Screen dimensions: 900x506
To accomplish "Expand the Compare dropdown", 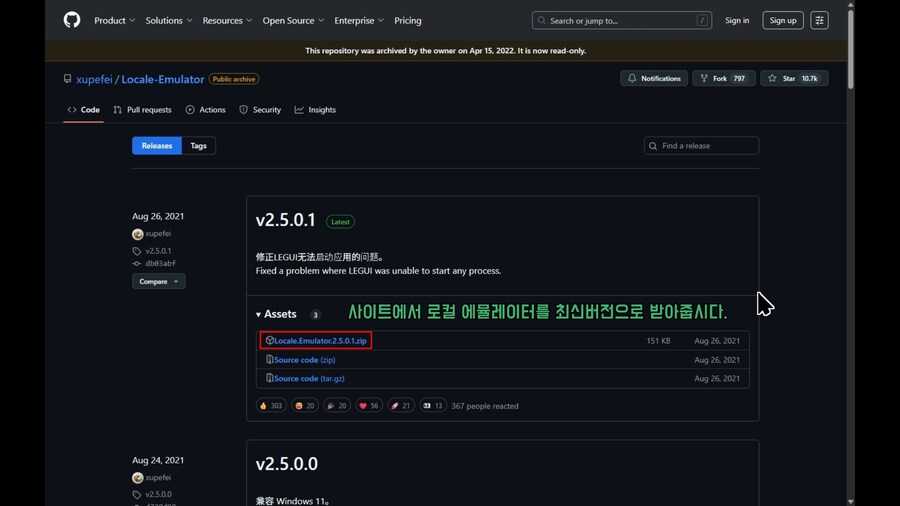I will [158, 281].
